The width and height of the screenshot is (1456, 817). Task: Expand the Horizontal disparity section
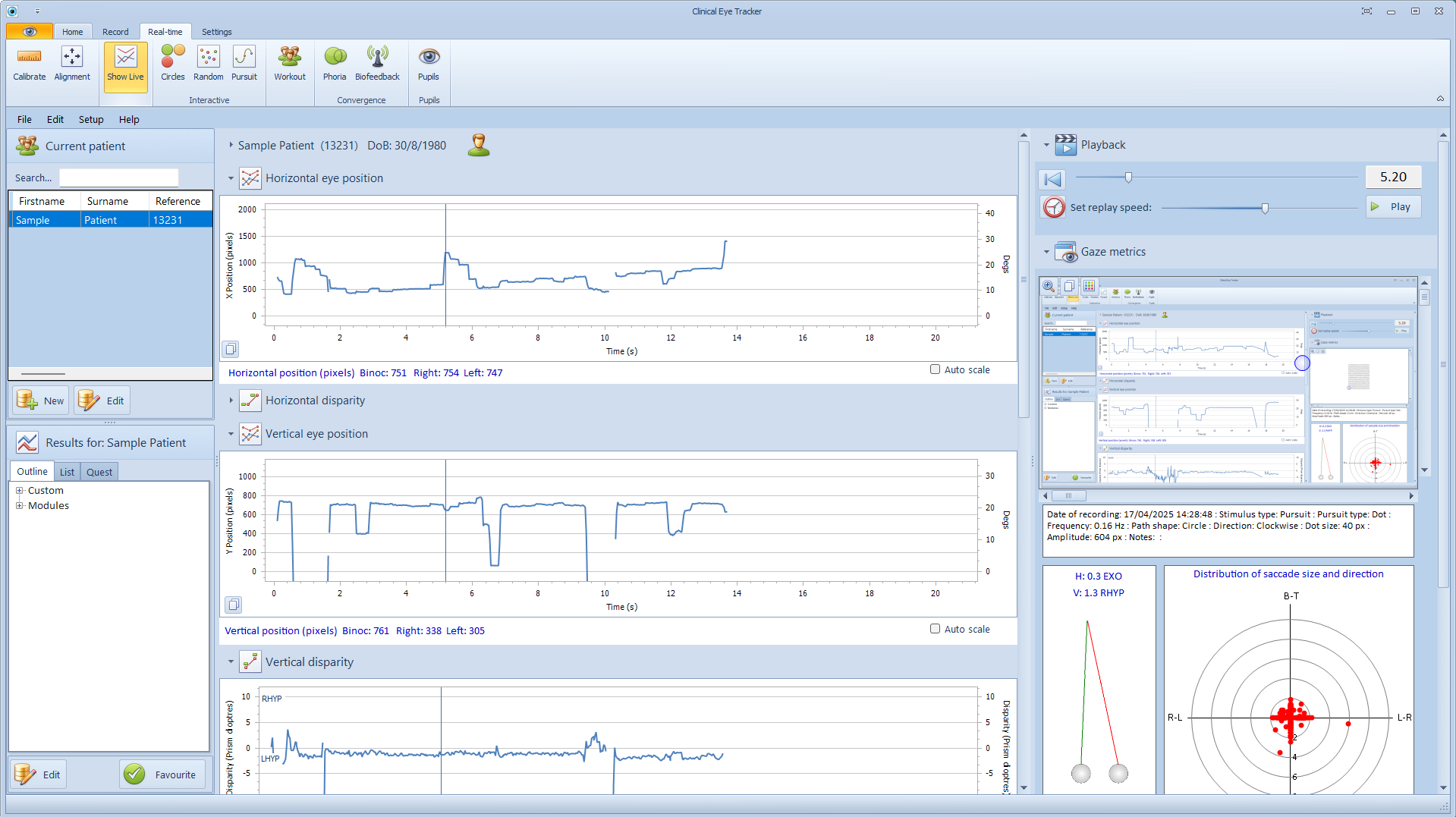(231, 401)
